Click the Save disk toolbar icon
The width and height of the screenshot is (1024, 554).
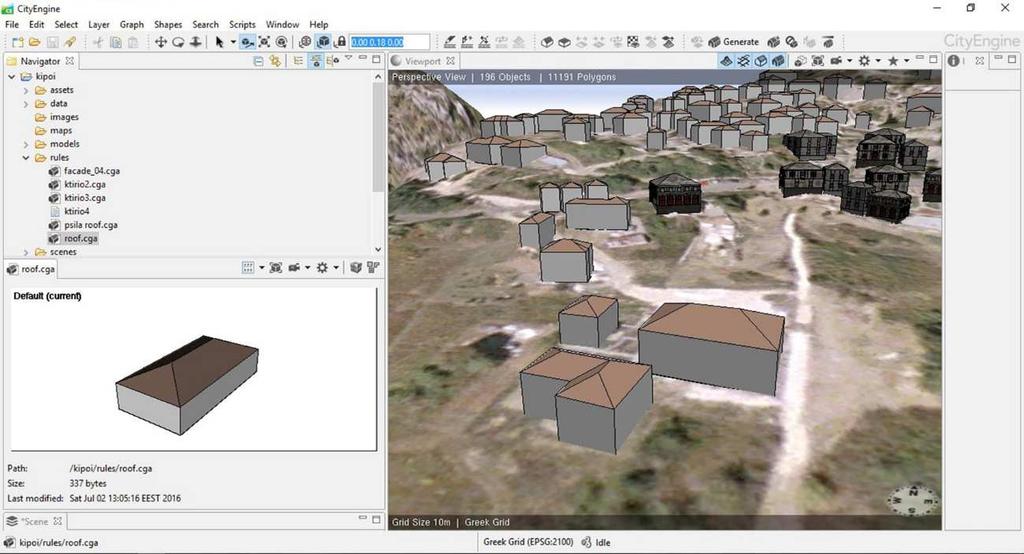[x=52, y=42]
